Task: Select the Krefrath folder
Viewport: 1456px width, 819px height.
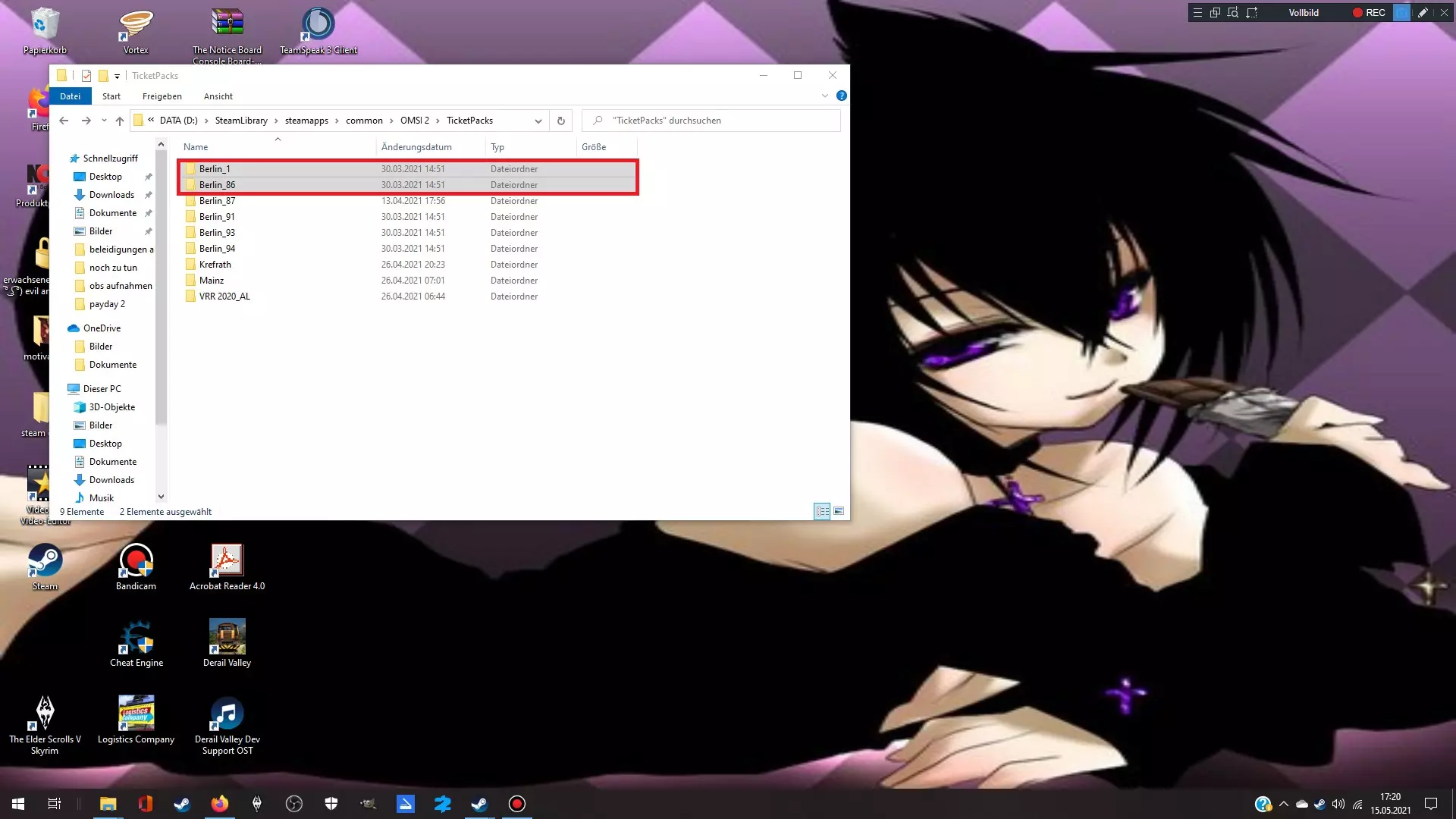Action: [215, 265]
